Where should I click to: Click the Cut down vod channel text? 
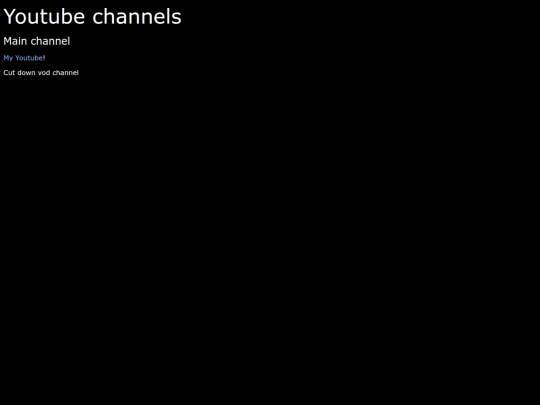41,73
